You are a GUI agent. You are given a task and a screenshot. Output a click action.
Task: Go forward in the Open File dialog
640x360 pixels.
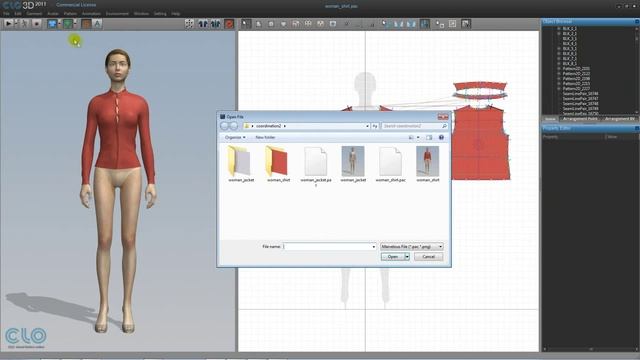tap(233, 126)
